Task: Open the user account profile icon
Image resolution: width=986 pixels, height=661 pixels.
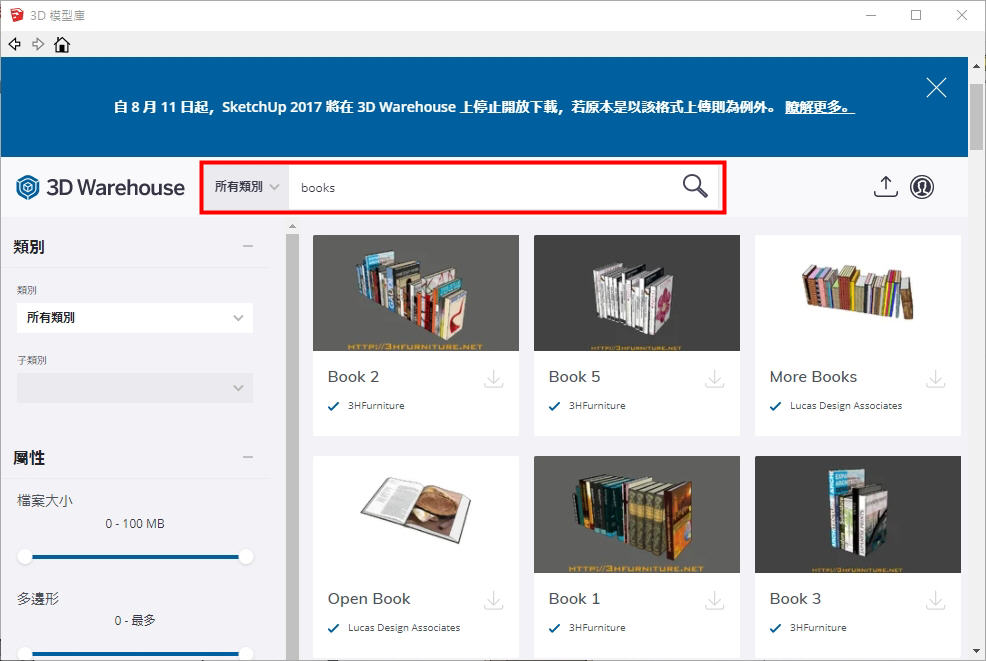Action: [x=922, y=187]
